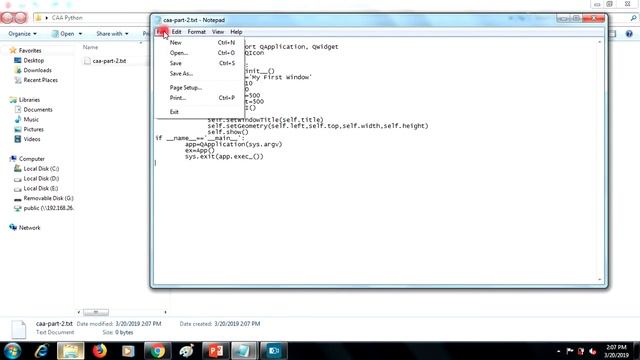Choose New from the File menu
The width and height of the screenshot is (640, 360).
200,42
